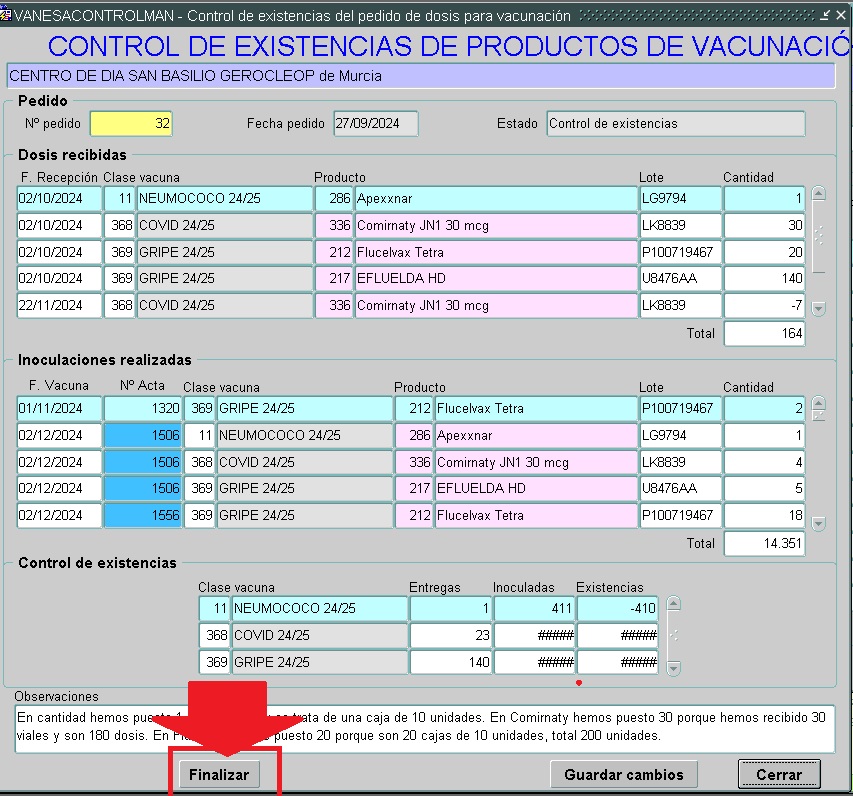Image resolution: width=853 pixels, height=796 pixels.
Task: Click the NEUMOCOCO 24/25 existencias value -410
Action: [617, 608]
